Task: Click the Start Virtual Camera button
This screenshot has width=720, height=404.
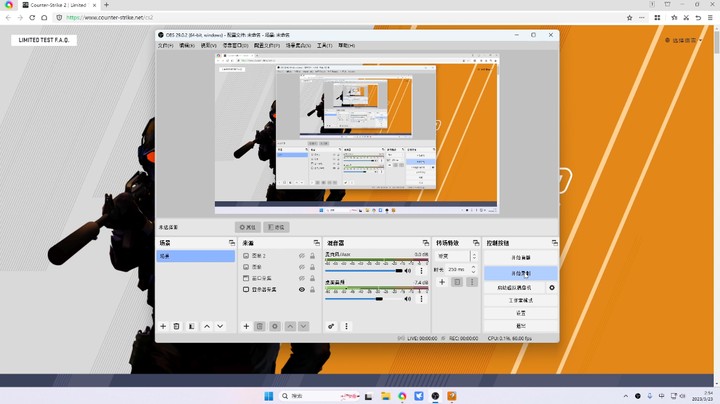Action: [514, 288]
